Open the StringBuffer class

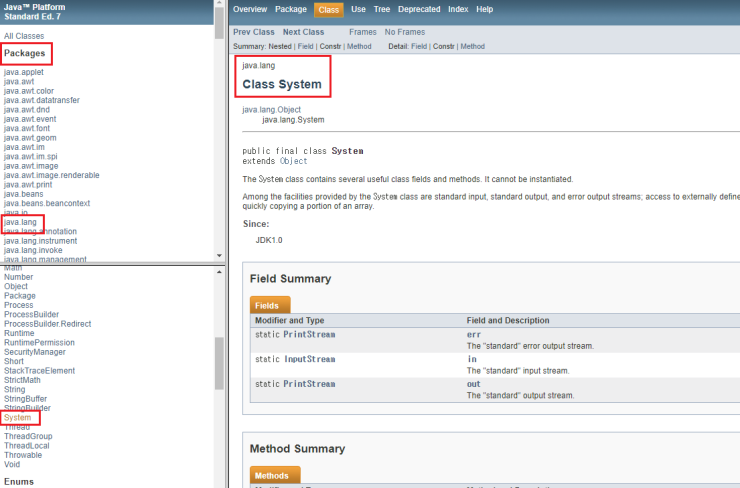25,399
